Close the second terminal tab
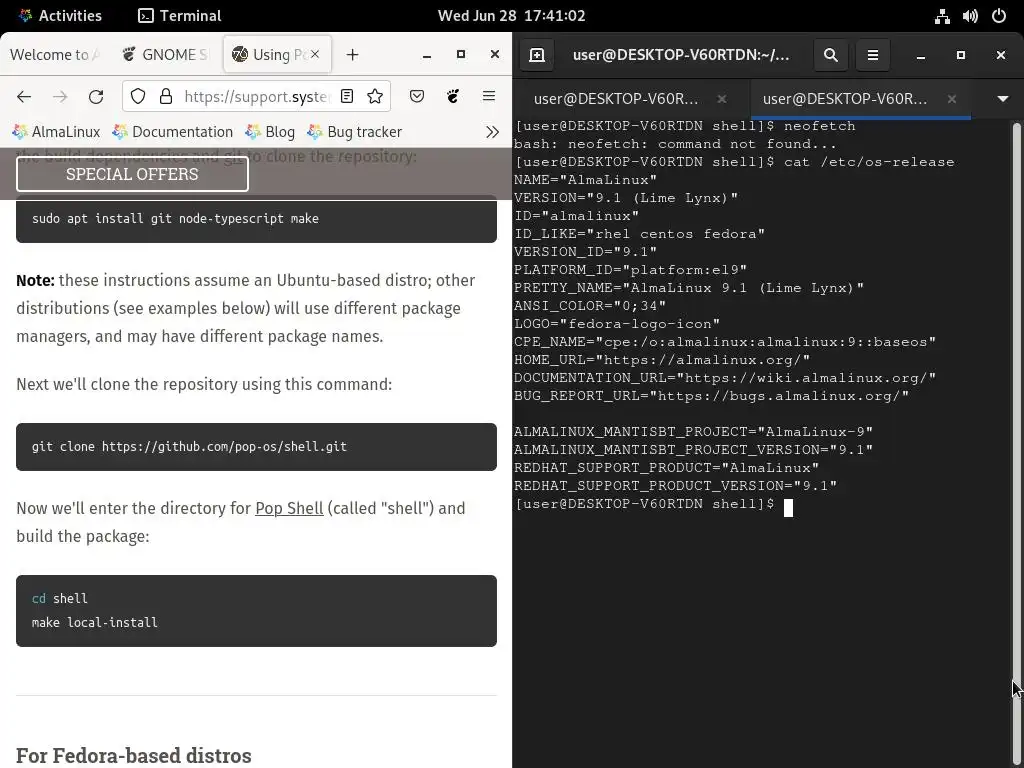 (952, 99)
